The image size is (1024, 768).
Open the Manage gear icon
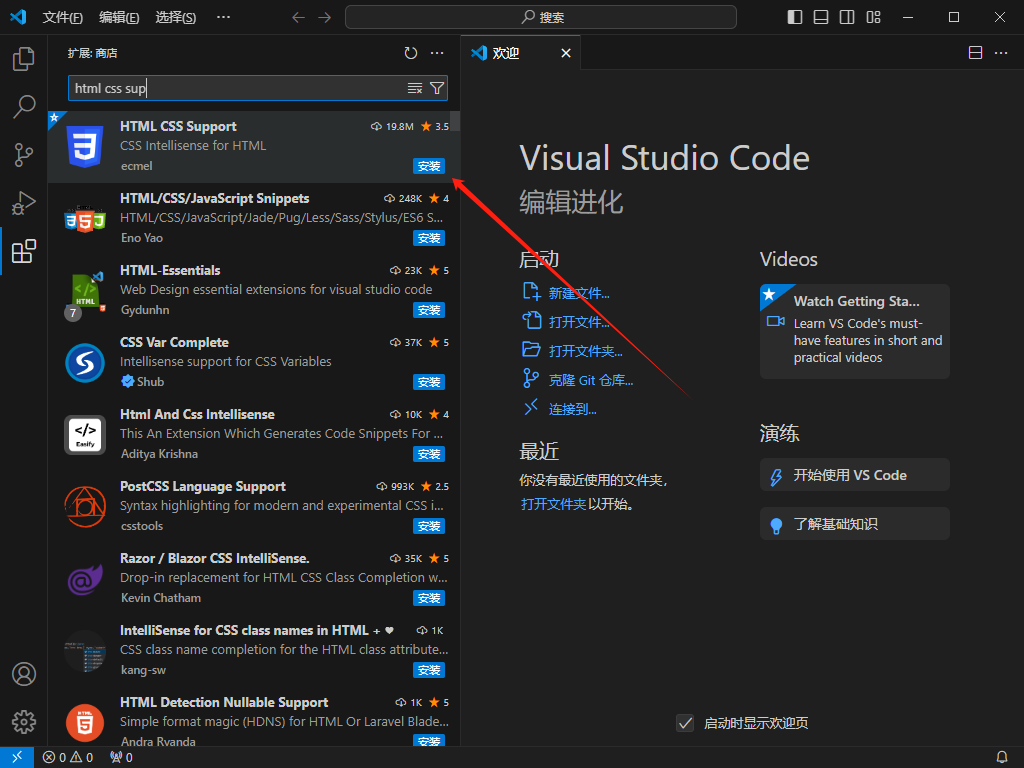pyautogui.click(x=24, y=722)
